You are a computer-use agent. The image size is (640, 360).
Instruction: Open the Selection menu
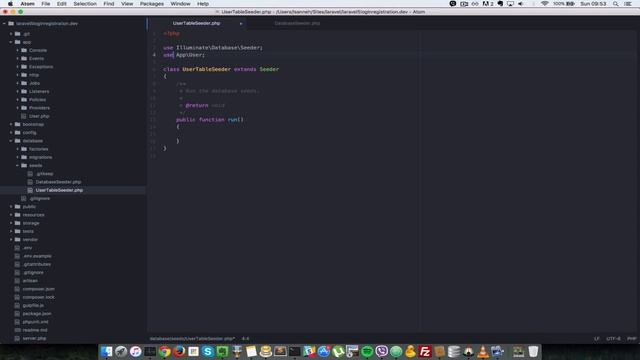tap(85, 4)
